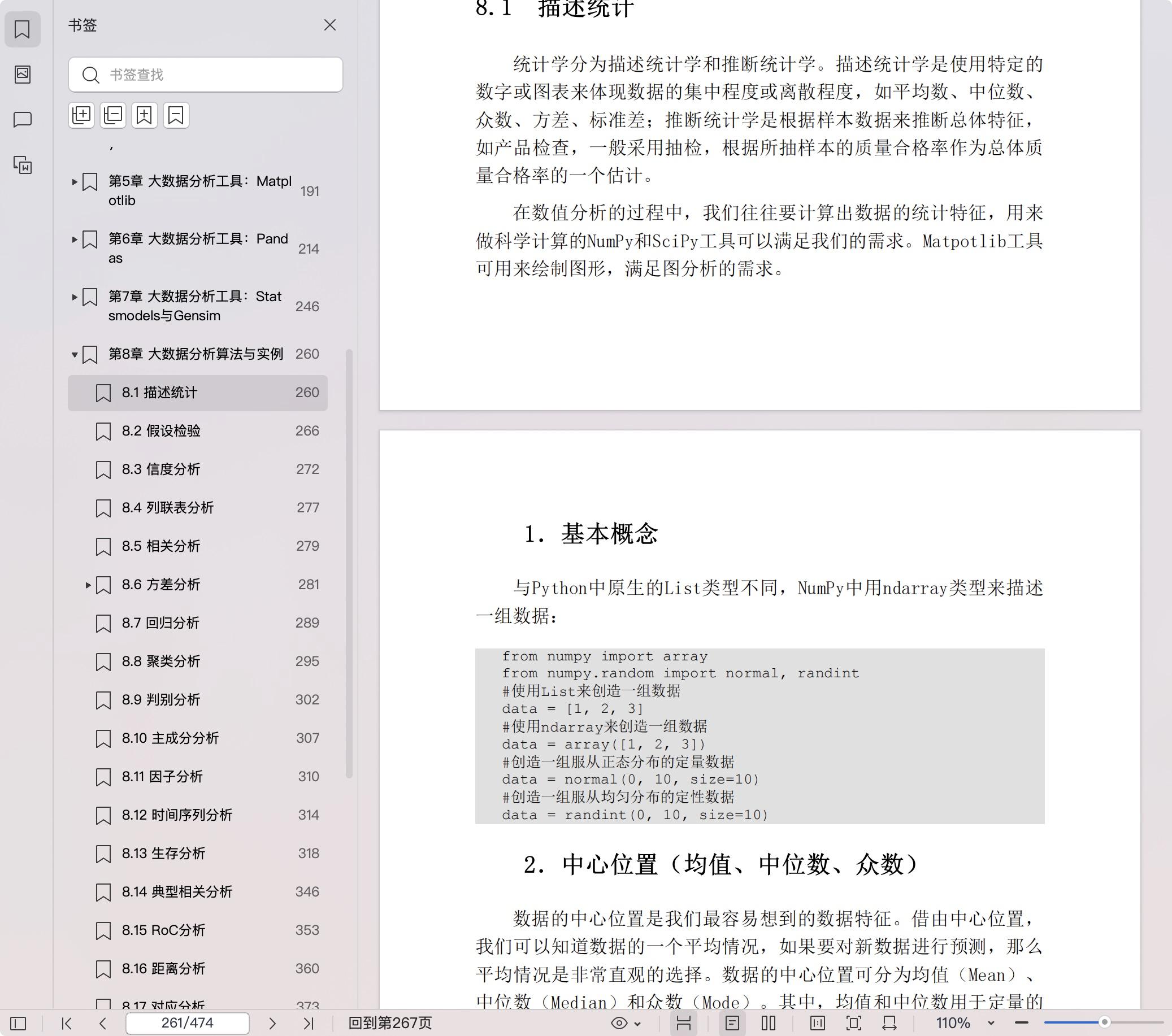The width and height of the screenshot is (1172, 1036).
Task: Open the comments panel sidebar icon
Action: coord(23,119)
